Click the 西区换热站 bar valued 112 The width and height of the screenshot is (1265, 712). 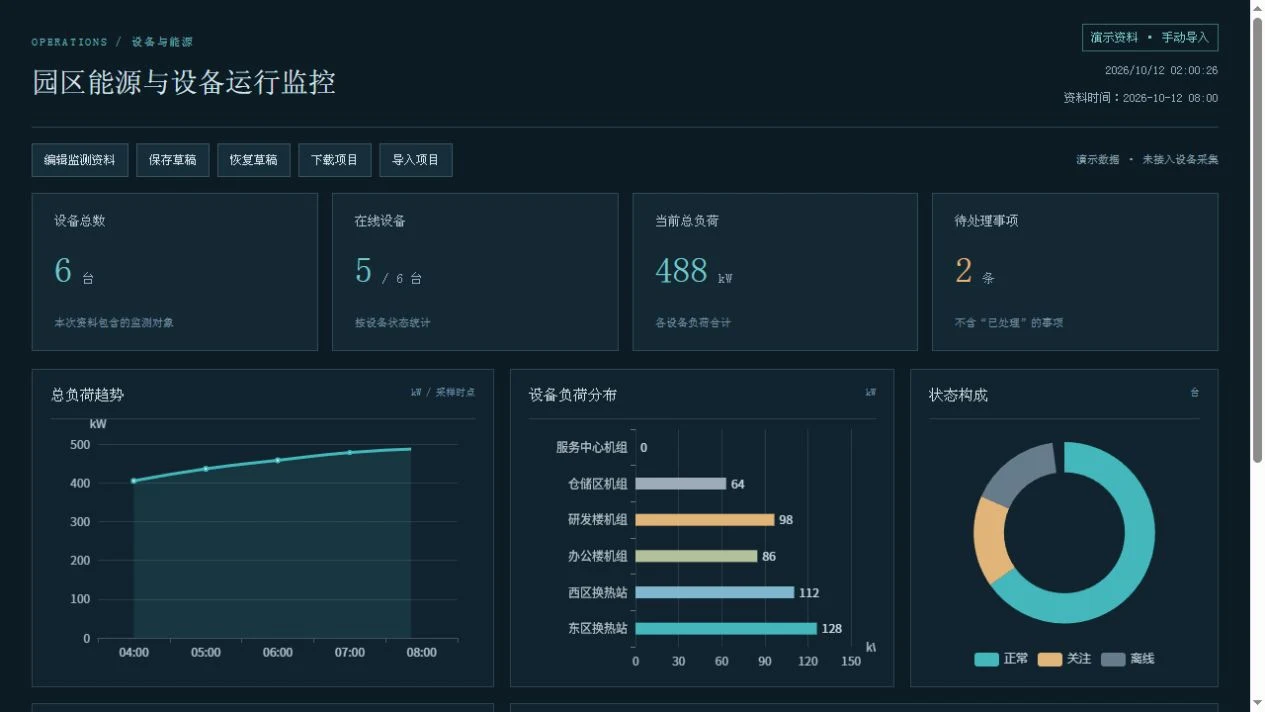tap(715, 592)
